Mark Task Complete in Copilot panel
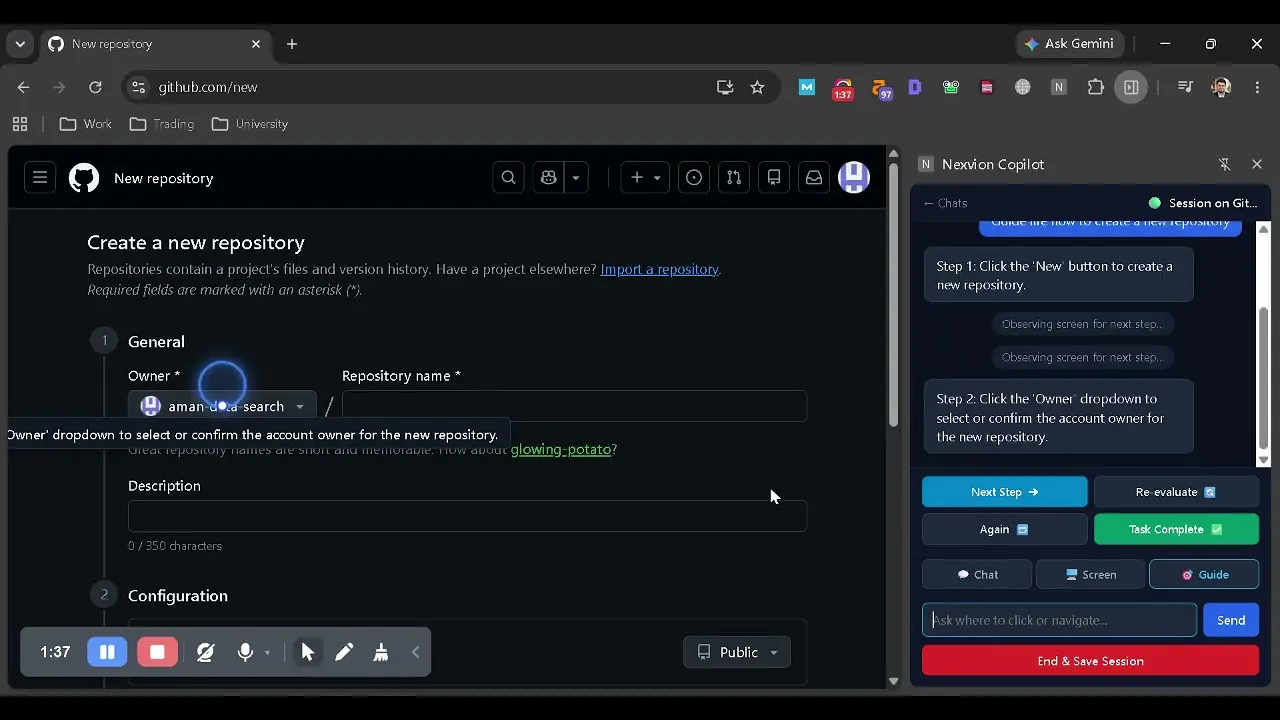 pos(1176,529)
